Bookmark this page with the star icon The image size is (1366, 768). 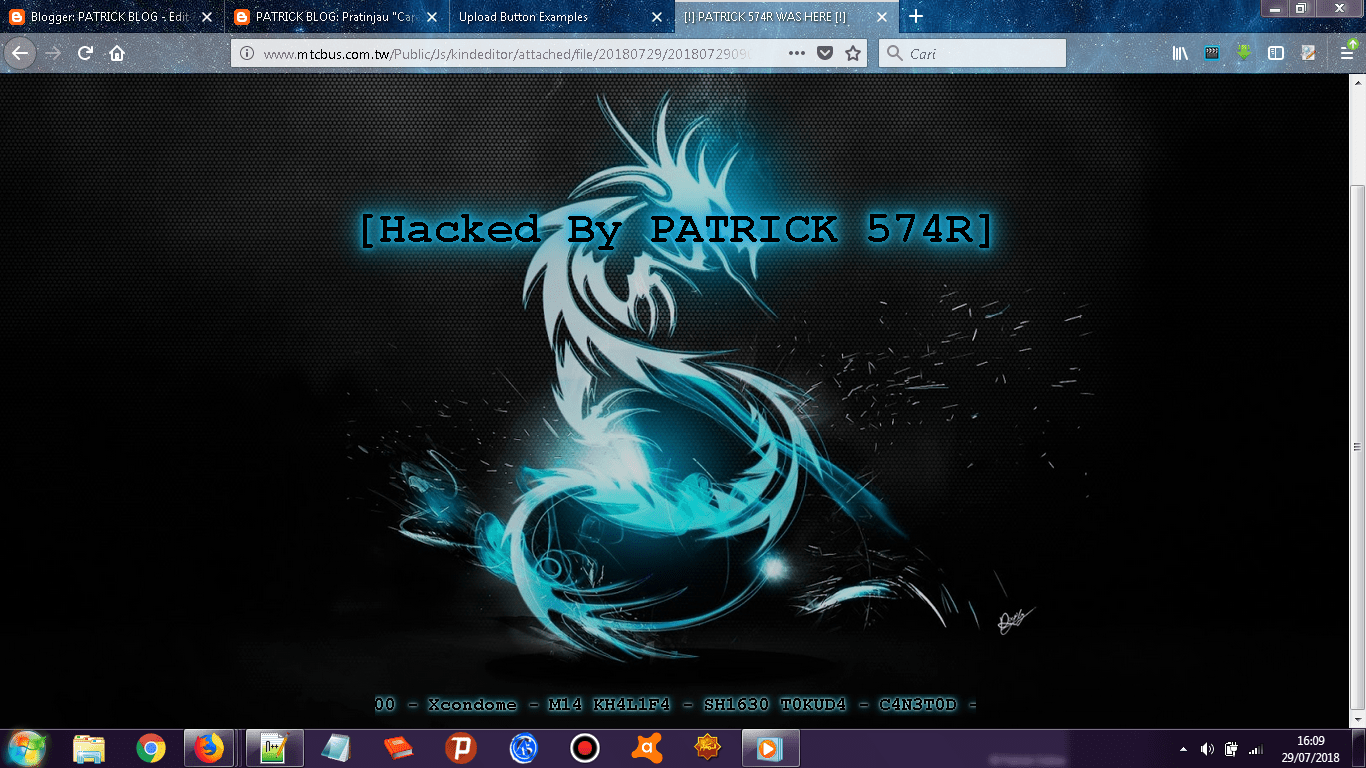852,53
